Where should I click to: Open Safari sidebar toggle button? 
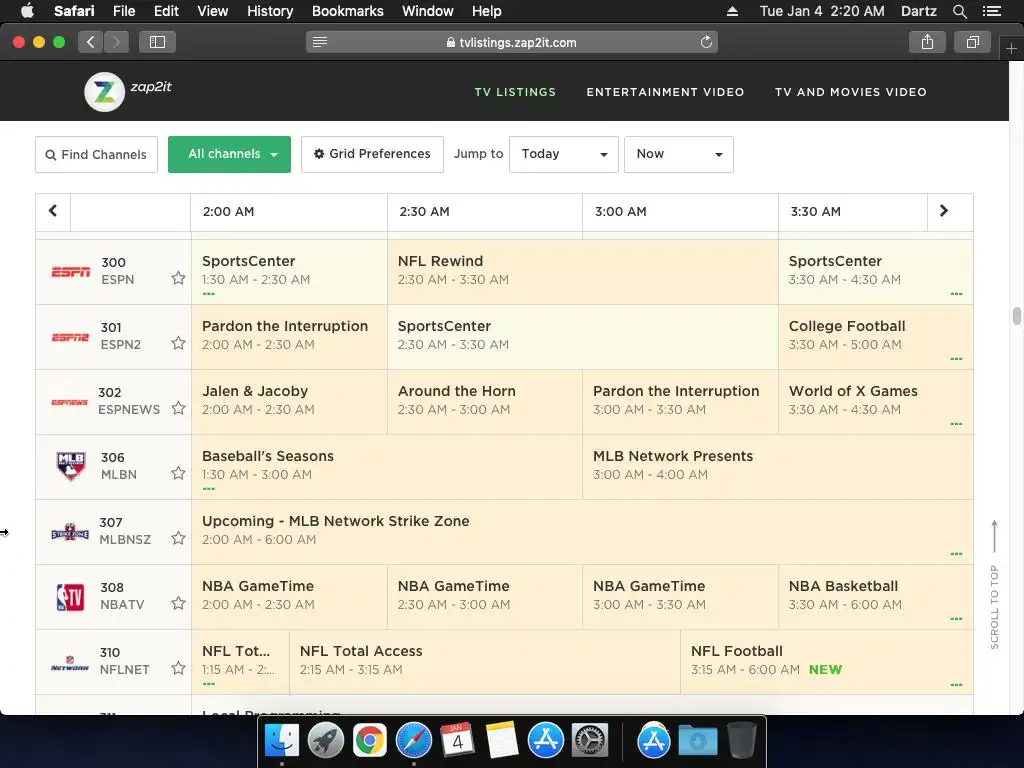point(157,42)
